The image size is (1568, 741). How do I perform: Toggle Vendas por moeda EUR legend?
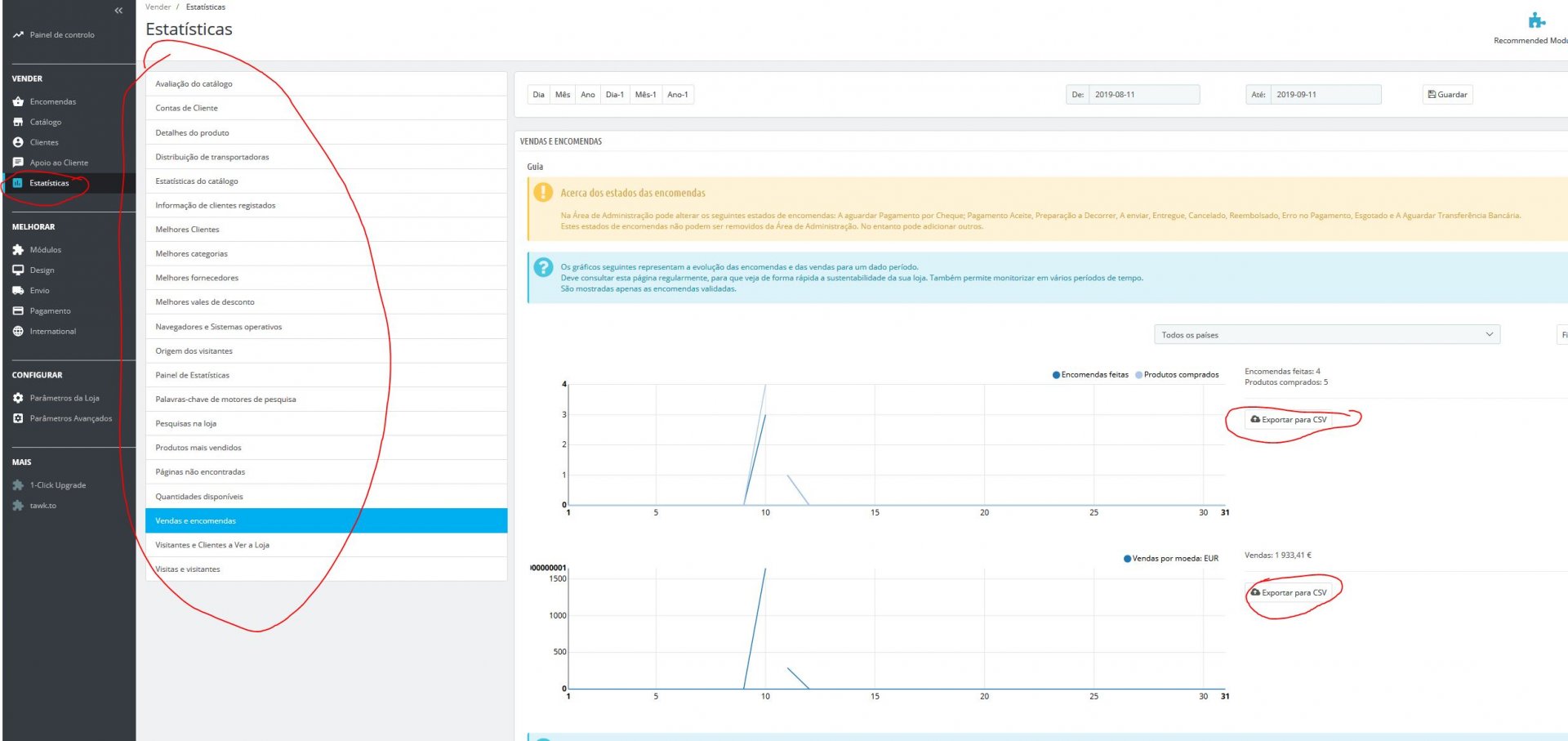click(1170, 559)
